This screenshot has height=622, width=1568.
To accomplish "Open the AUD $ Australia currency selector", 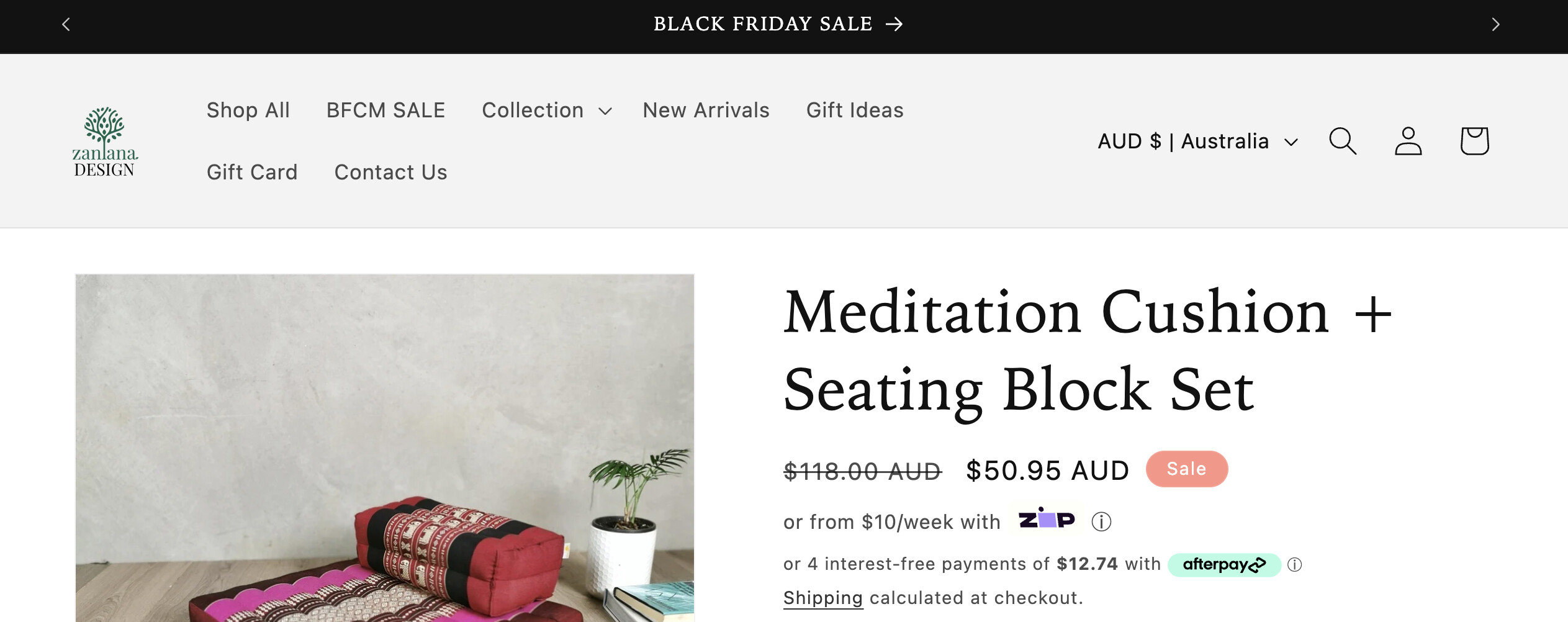I will tap(1197, 142).
